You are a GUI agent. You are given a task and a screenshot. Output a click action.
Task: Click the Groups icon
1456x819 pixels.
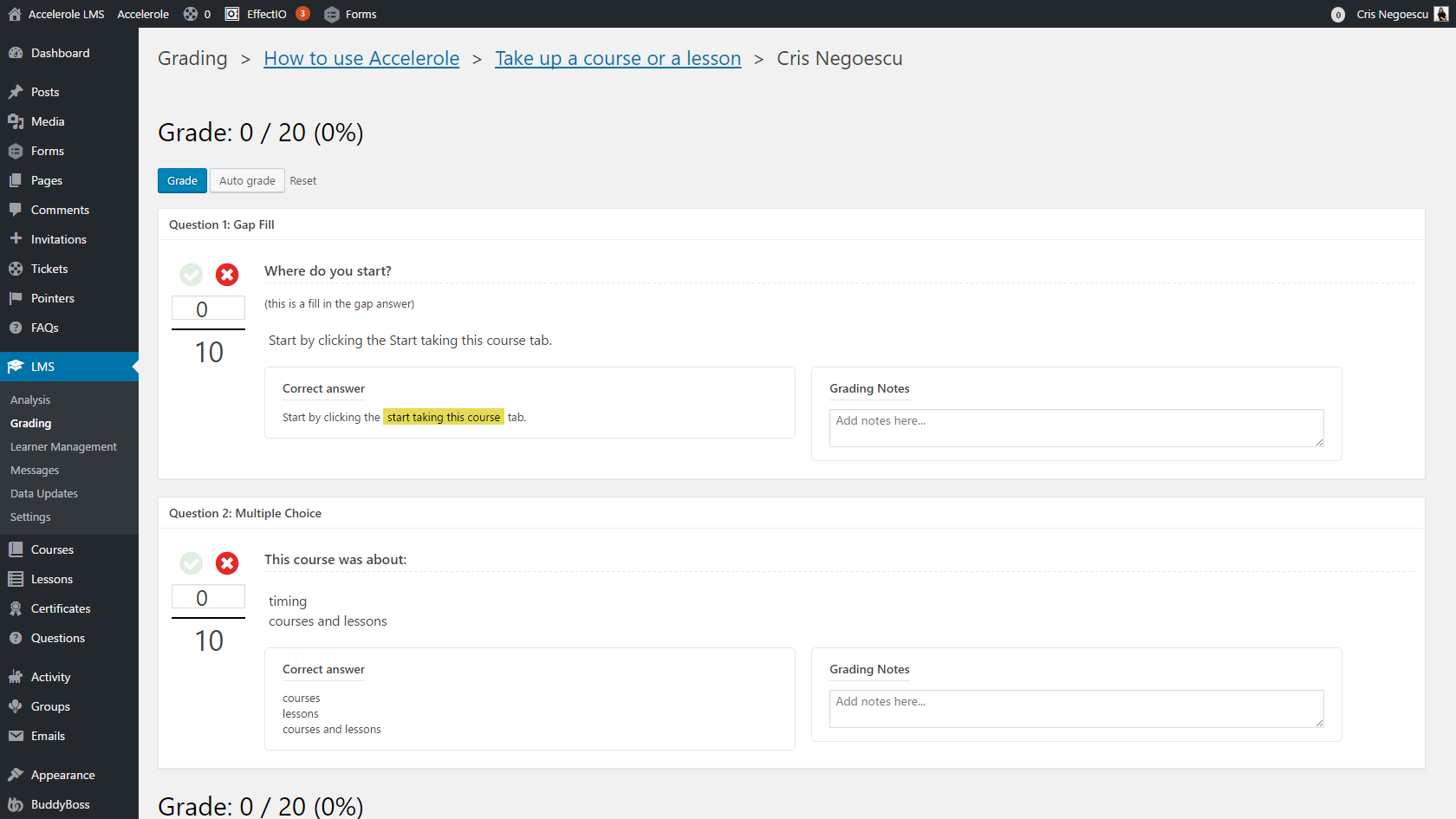[16, 706]
